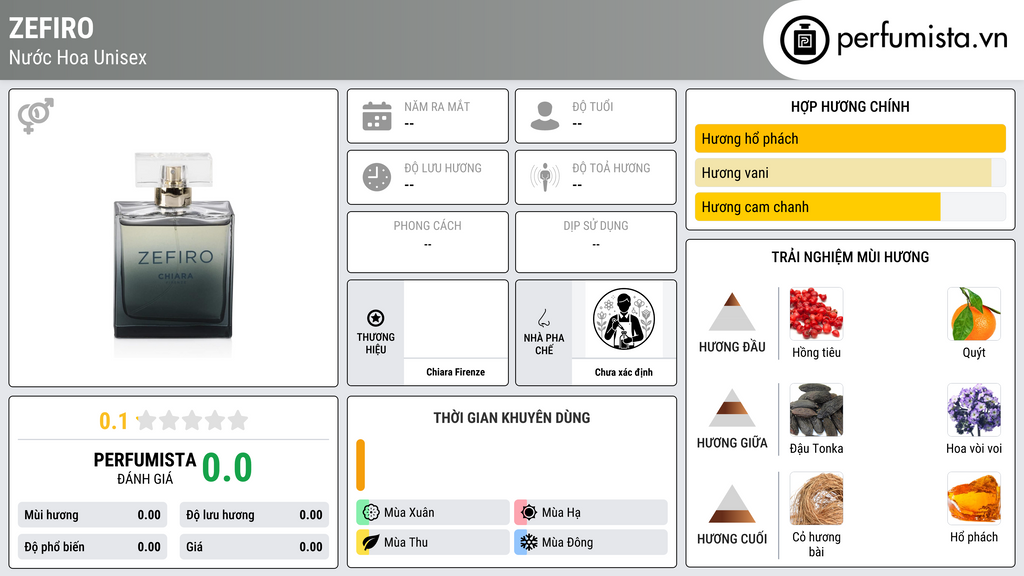This screenshot has width=1024, height=576.
Task: Click the perfumista.vn bottle logo
Action: coord(805,40)
